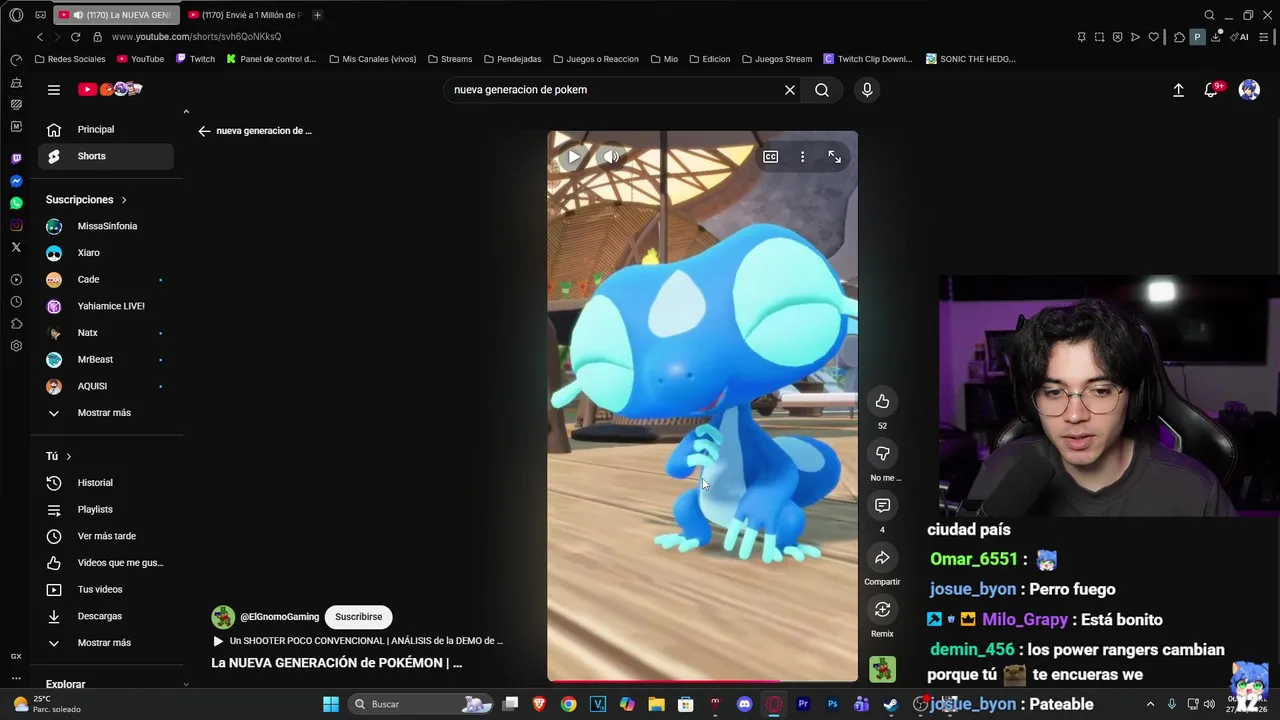Screen dimensions: 1280x720
Task: Open the YouTube hamburger guide menu
Action: point(54,90)
